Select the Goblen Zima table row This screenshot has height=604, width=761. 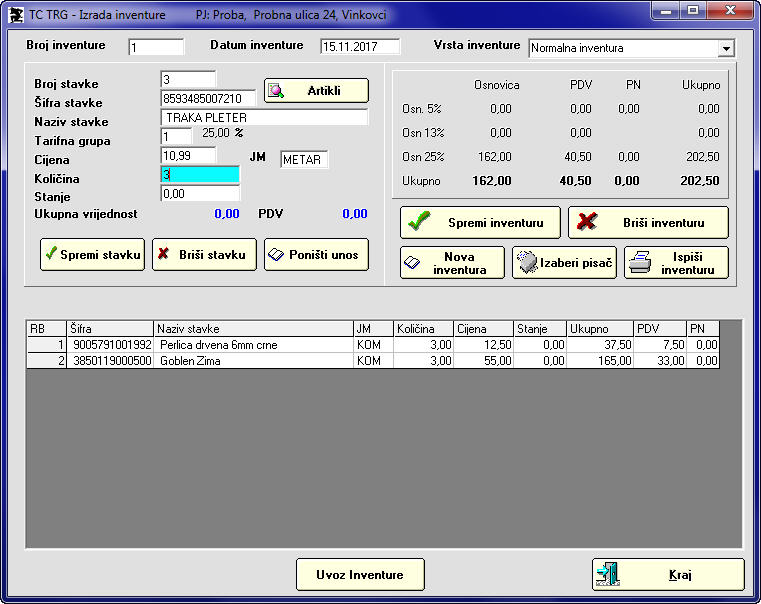254,361
